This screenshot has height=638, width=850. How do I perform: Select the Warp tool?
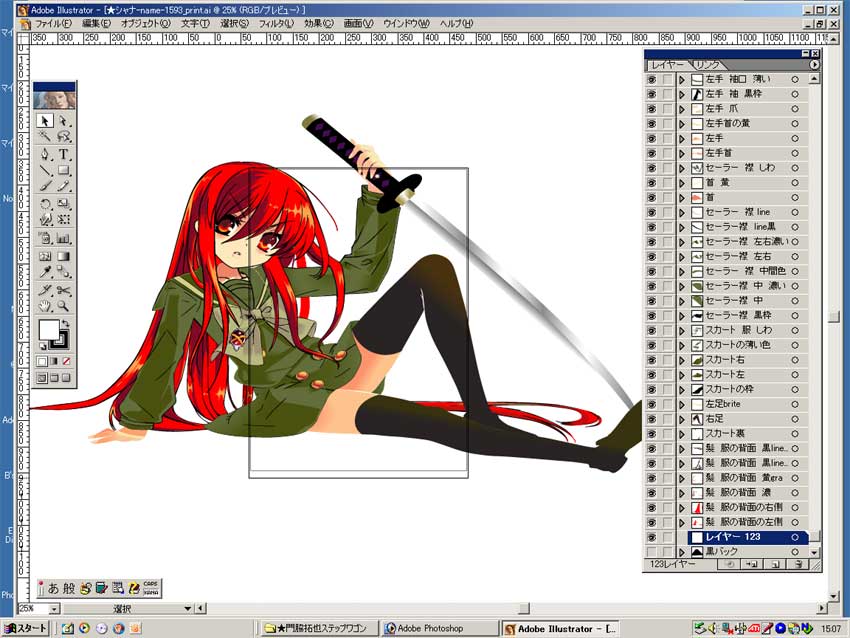46,220
